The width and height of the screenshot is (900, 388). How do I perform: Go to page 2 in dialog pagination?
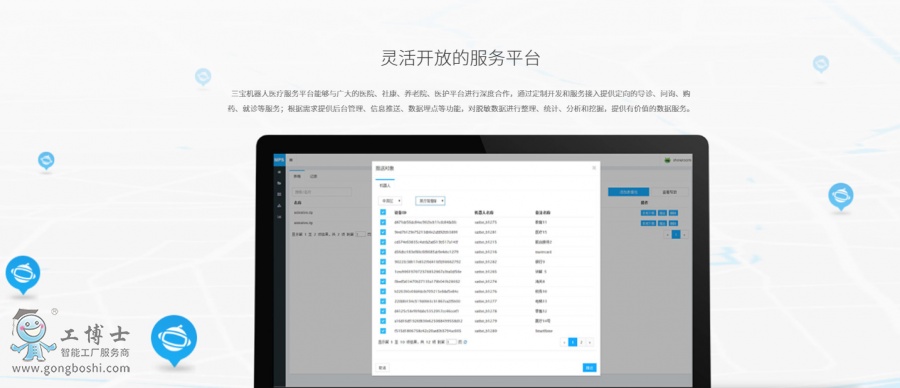pyautogui.click(x=581, y=342)
